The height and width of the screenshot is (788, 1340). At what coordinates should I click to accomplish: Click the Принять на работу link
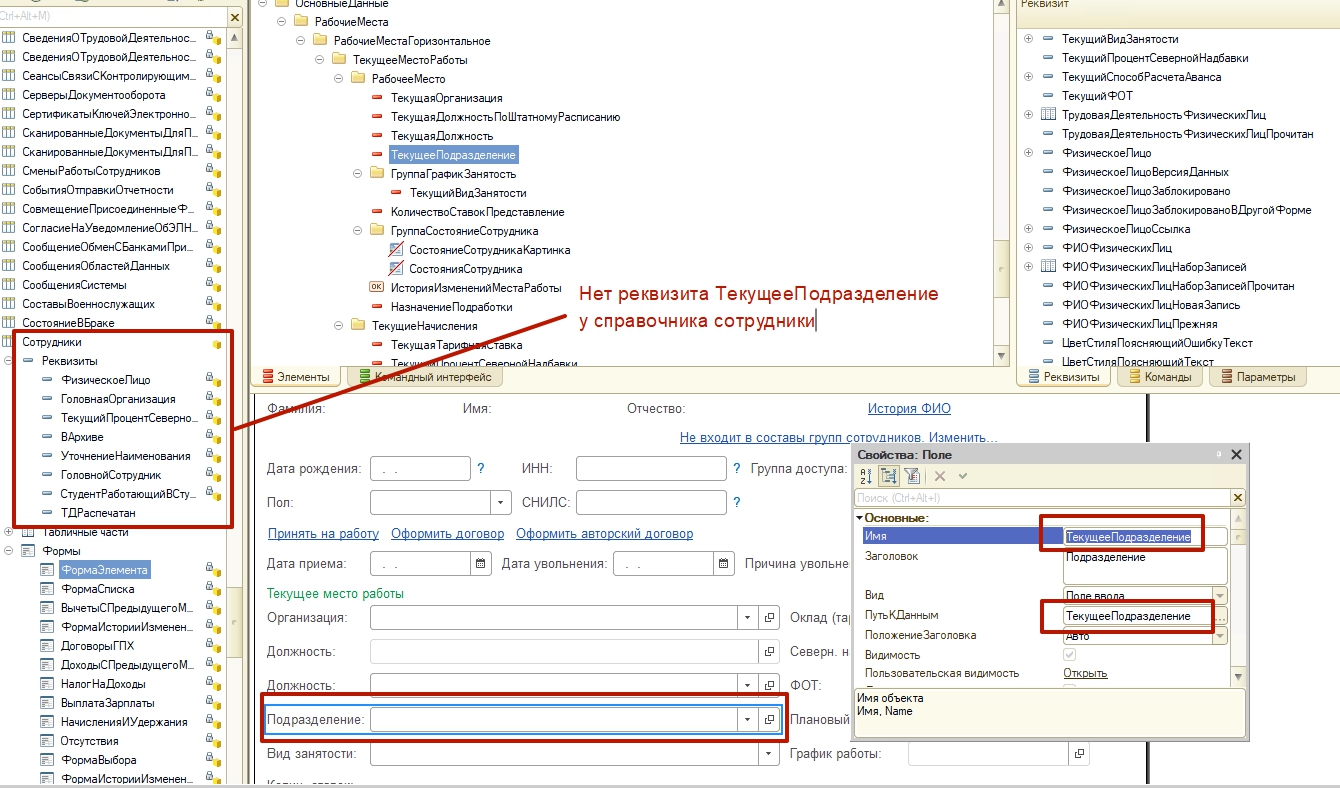pyautogui.click(x=323, y=534)
